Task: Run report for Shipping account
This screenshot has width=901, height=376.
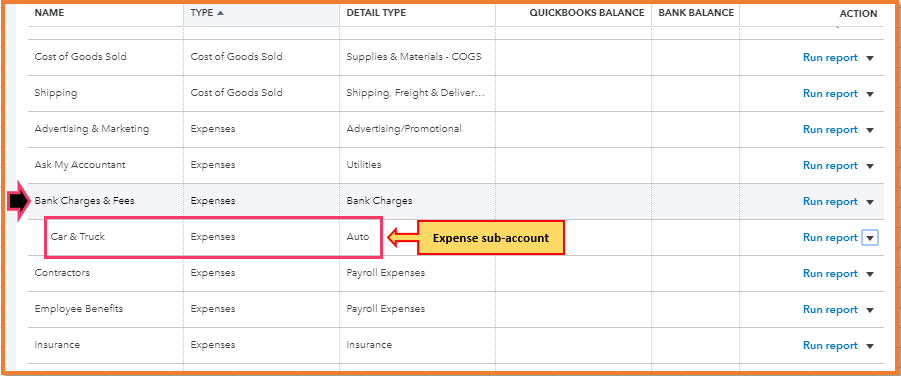Action: pos(830,94)
